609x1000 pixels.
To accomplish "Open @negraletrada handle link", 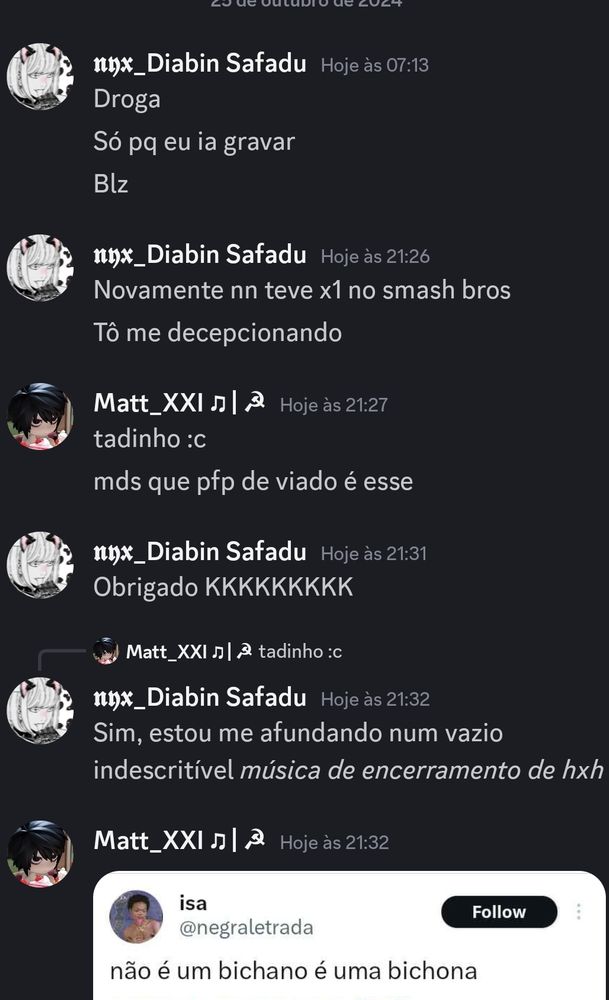I will 246,927.
